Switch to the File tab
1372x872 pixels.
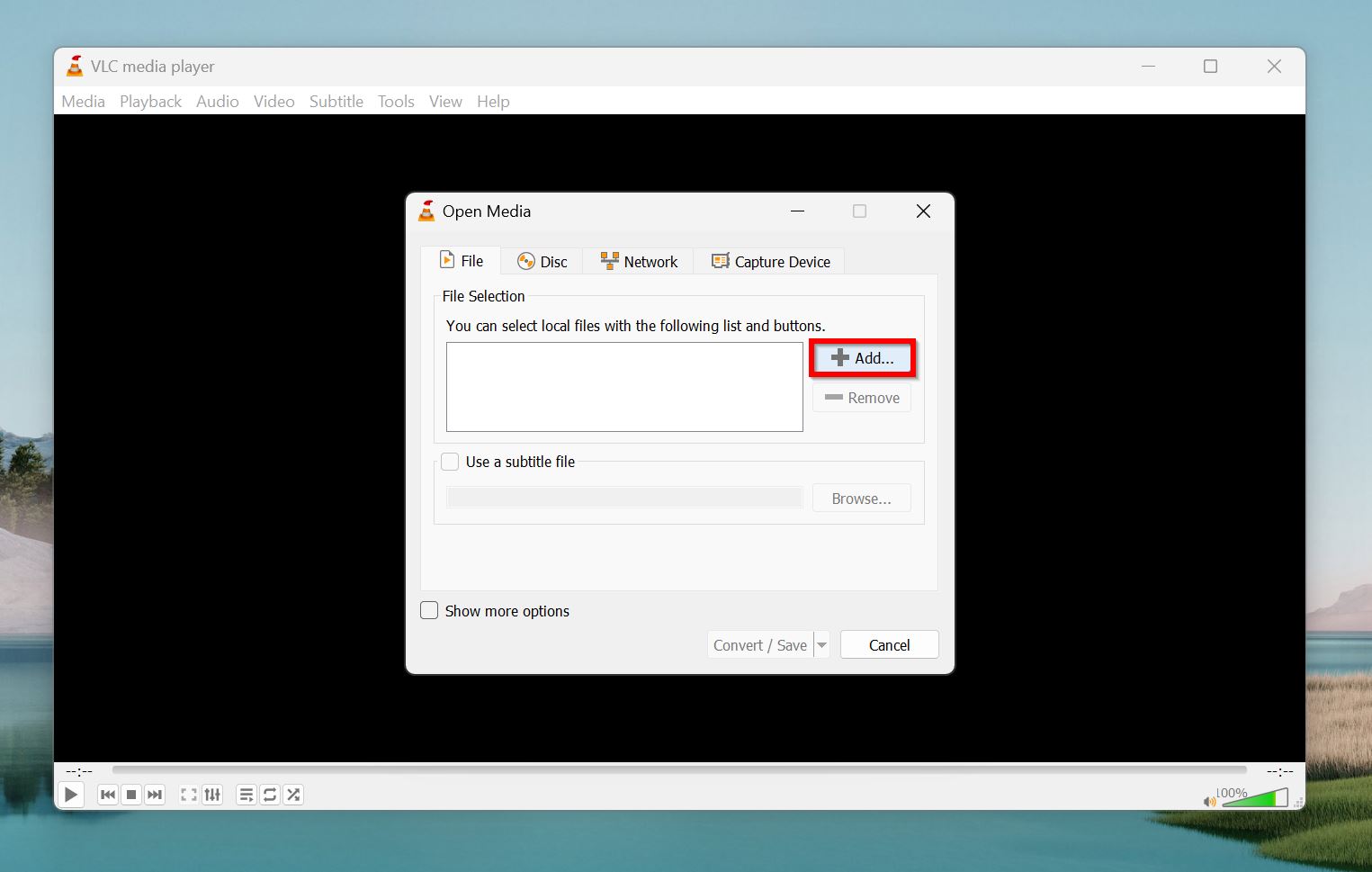pos(462,261)
